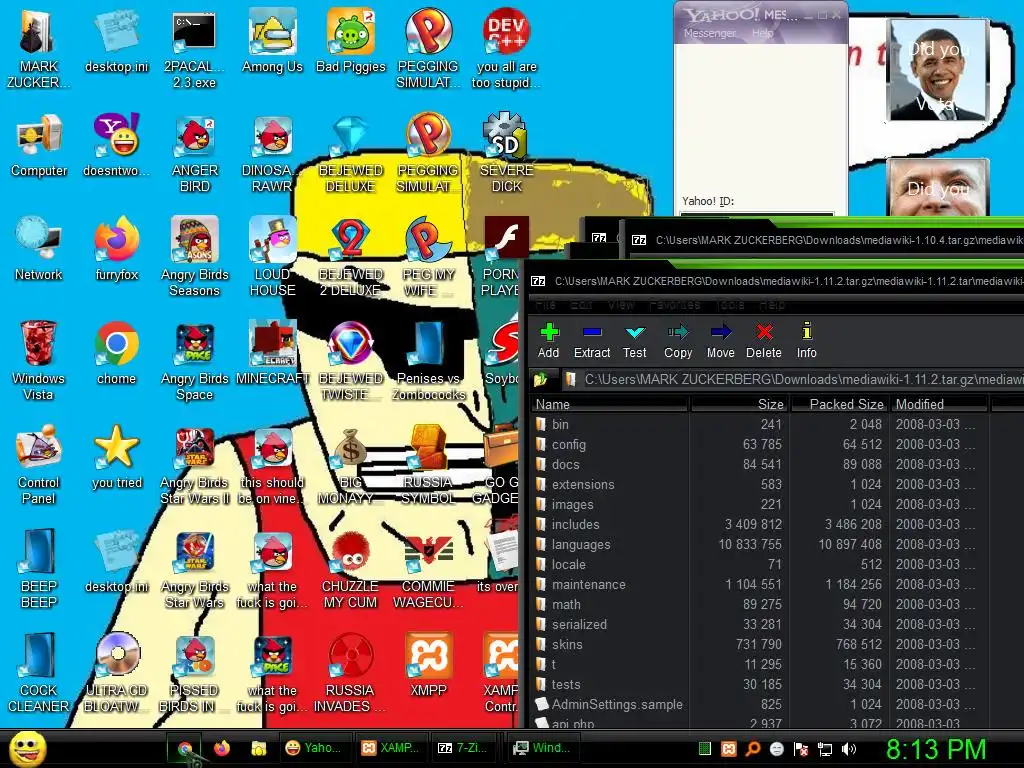
Task: Select the skins folder row
Action: pos(758,644)
